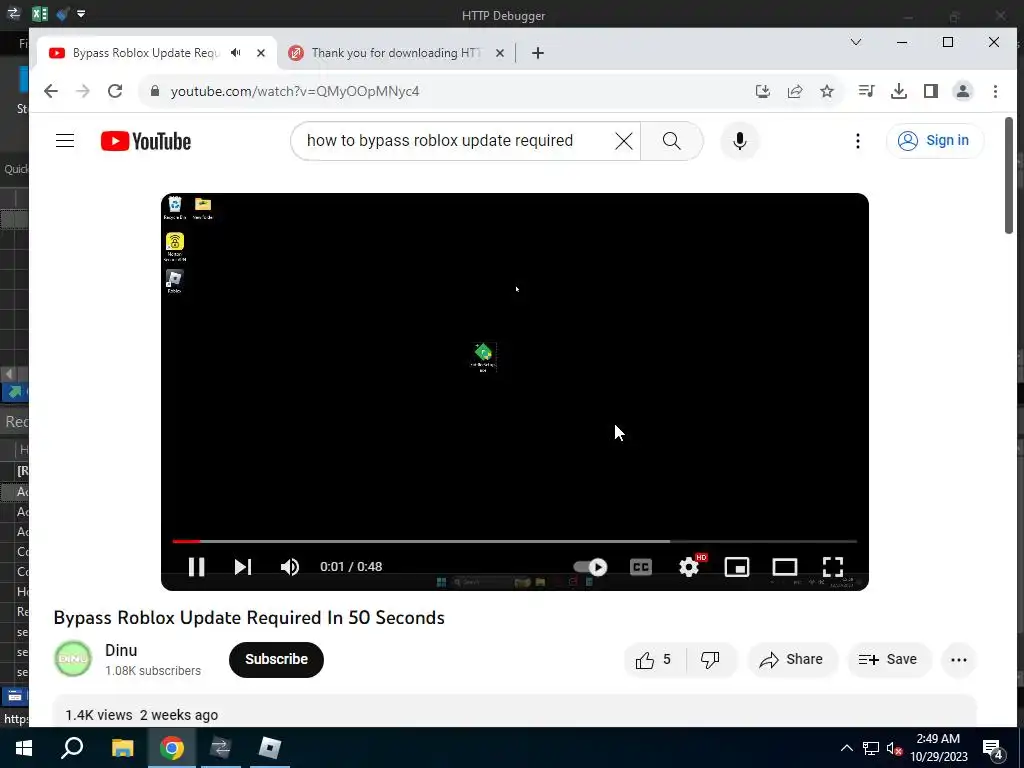This screenshot has height=768, width=1024.
Task: Seek in the video progress bar
Action: 515,541
